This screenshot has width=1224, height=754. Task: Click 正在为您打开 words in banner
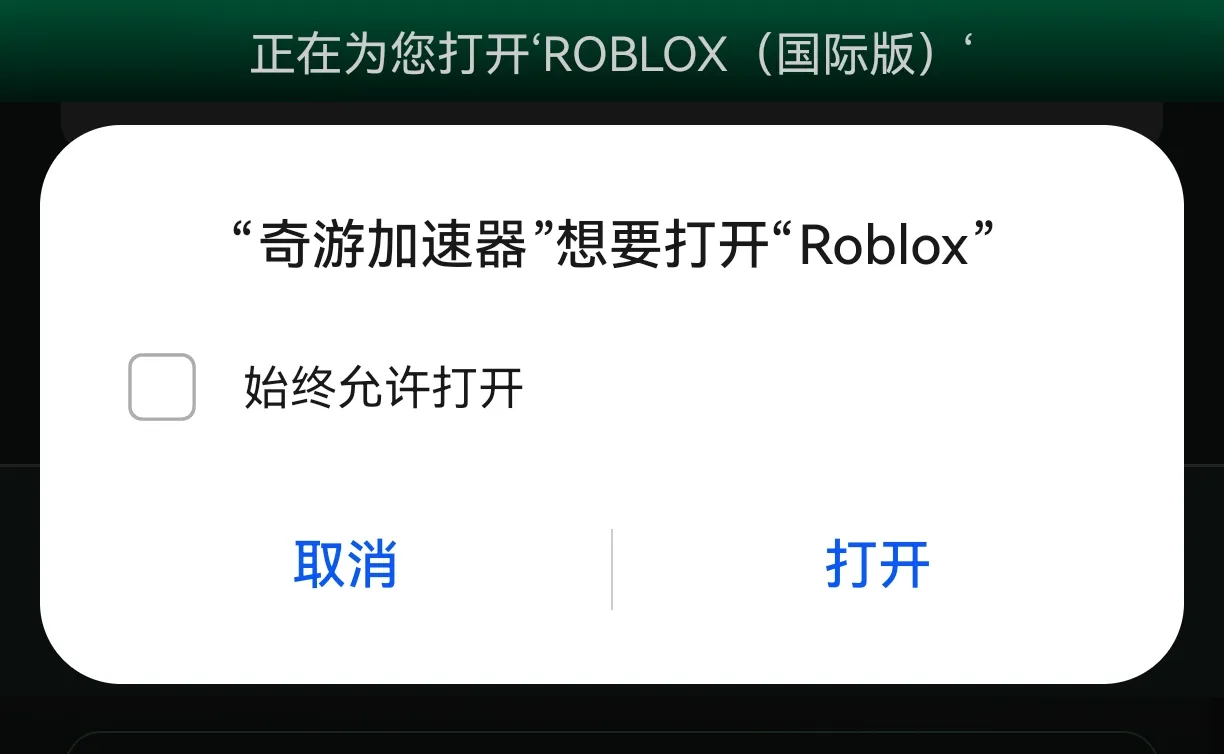(x=389, y=54)
